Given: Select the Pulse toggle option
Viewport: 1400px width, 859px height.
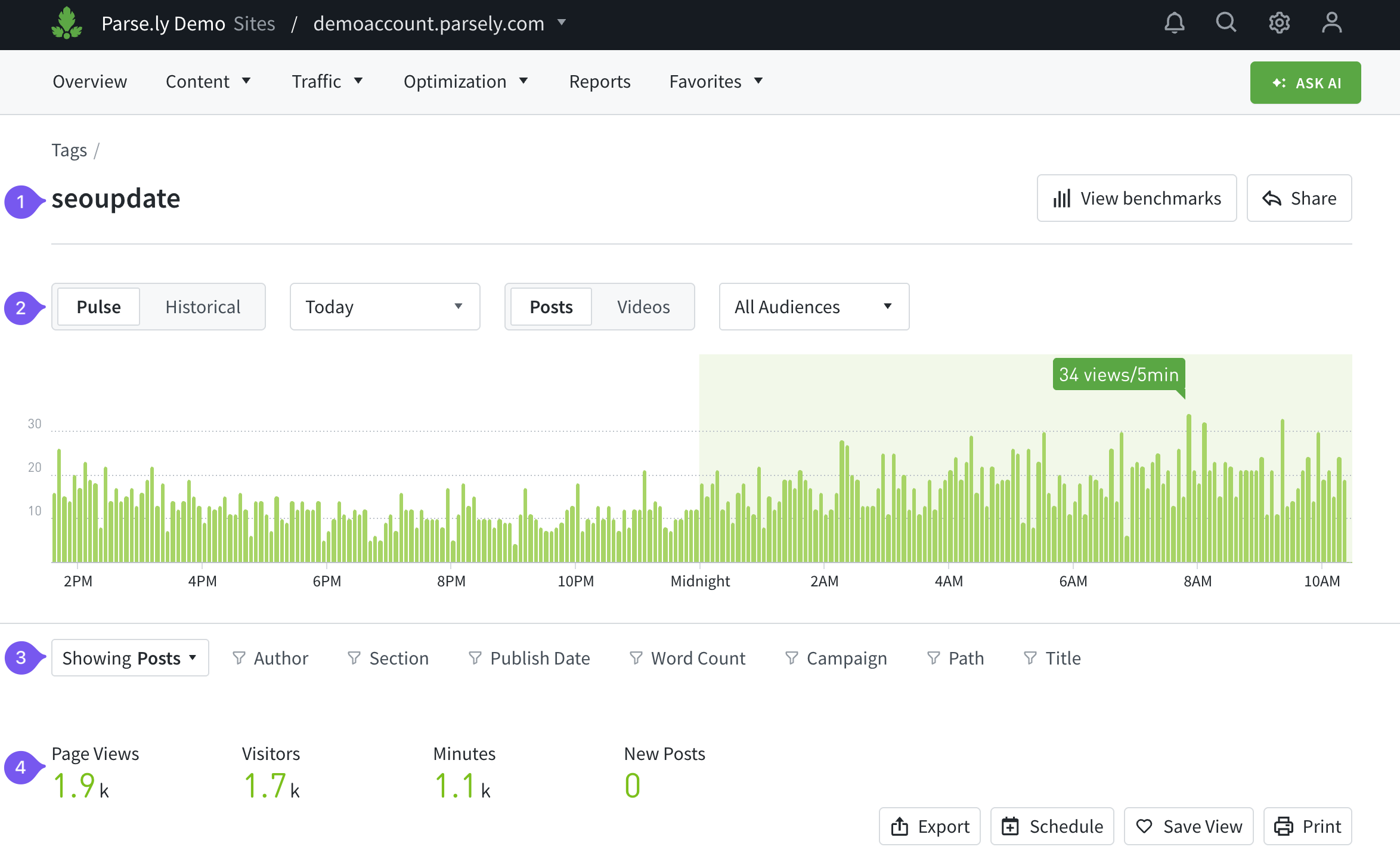Looking at the screenshot, I should tap(99, 307).
